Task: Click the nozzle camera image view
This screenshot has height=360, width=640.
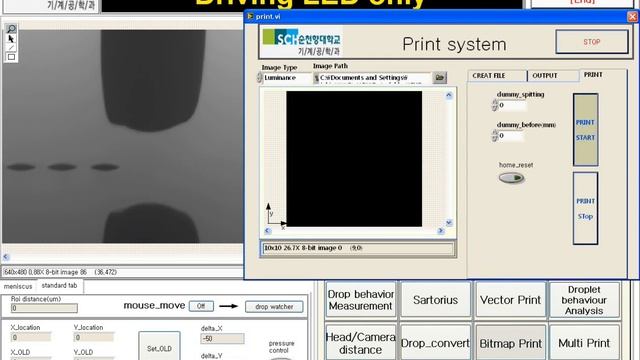Action: click(122, 136)
